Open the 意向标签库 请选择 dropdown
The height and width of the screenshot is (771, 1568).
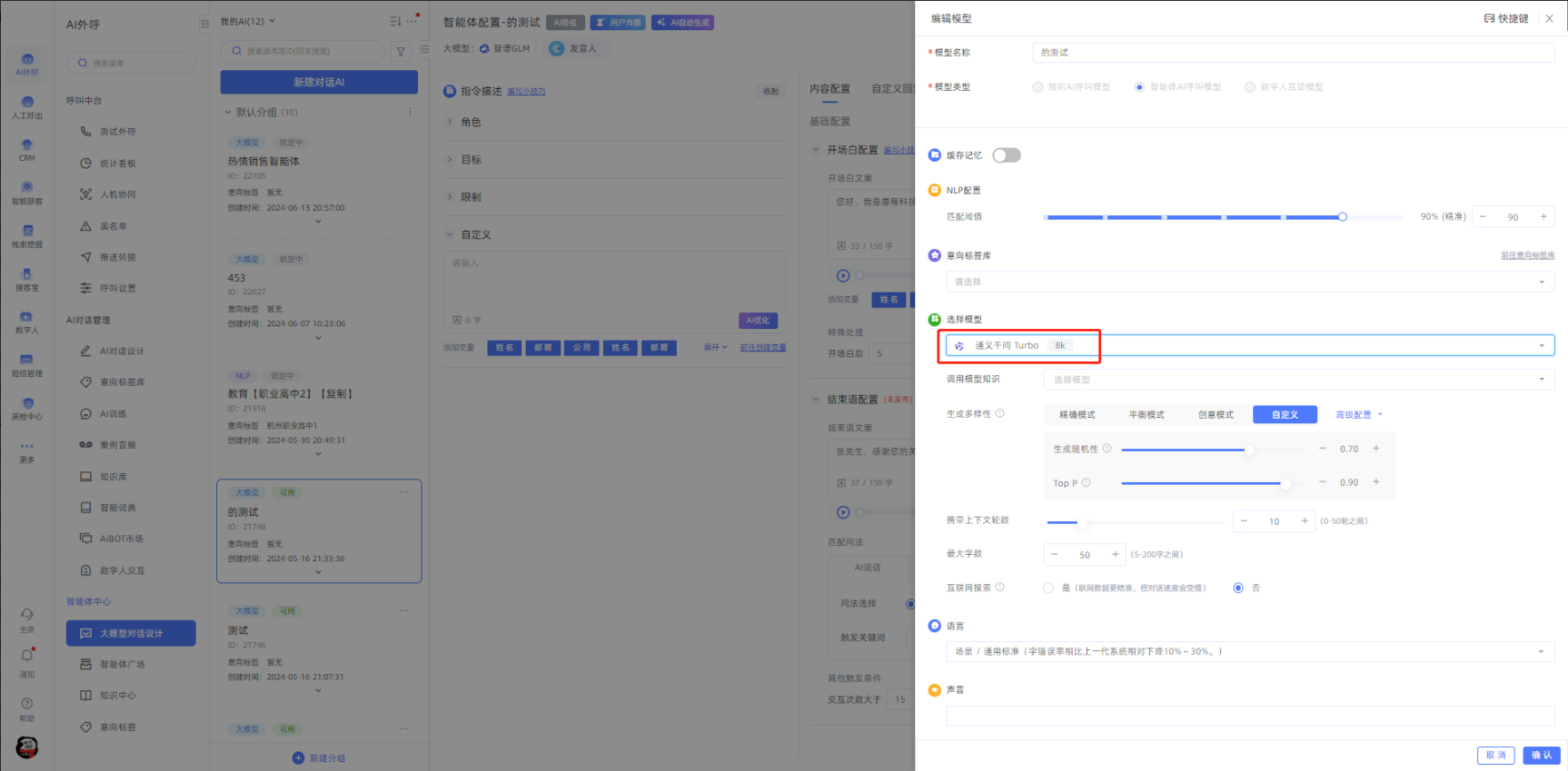coord(1250,282)
